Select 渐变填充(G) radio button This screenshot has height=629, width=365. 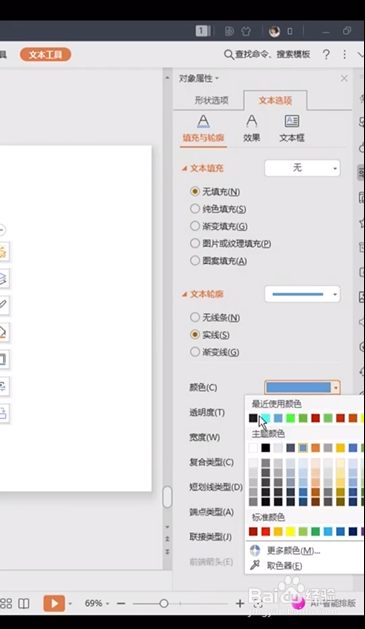tap(195, 226)
